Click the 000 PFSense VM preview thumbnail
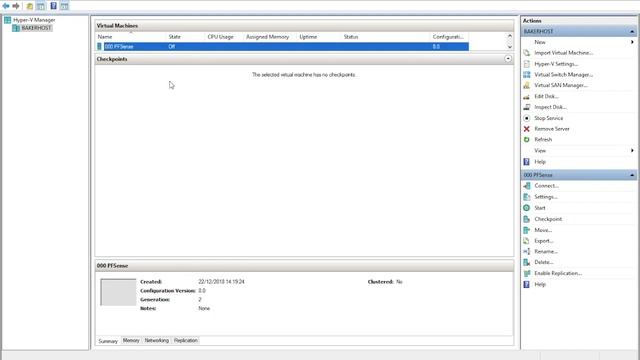640x360 pixels. pyautogui.click(x=118, y=292)
